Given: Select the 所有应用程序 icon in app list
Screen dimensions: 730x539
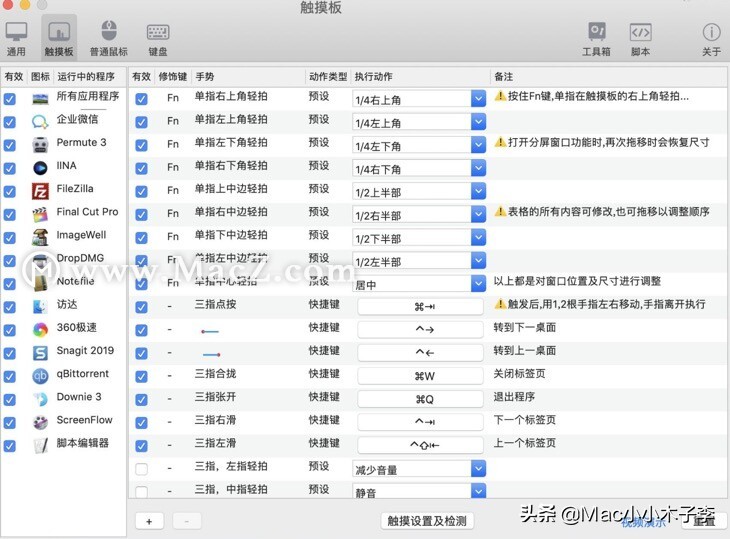Looking at the screenshot, I should point(40,99).
